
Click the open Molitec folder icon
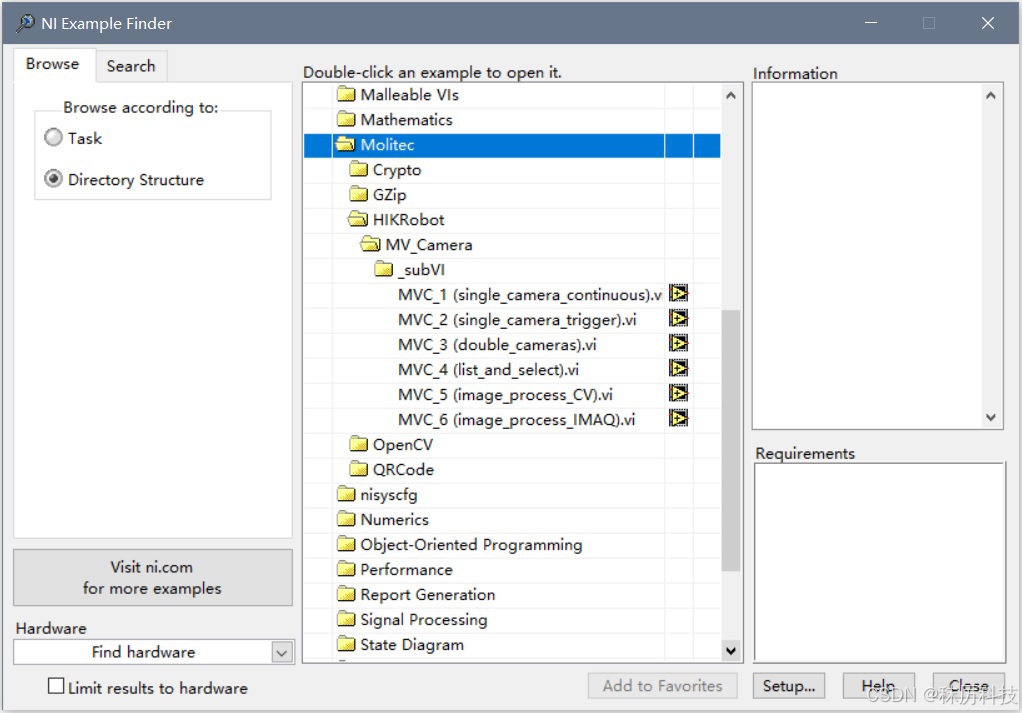[345, 145]
